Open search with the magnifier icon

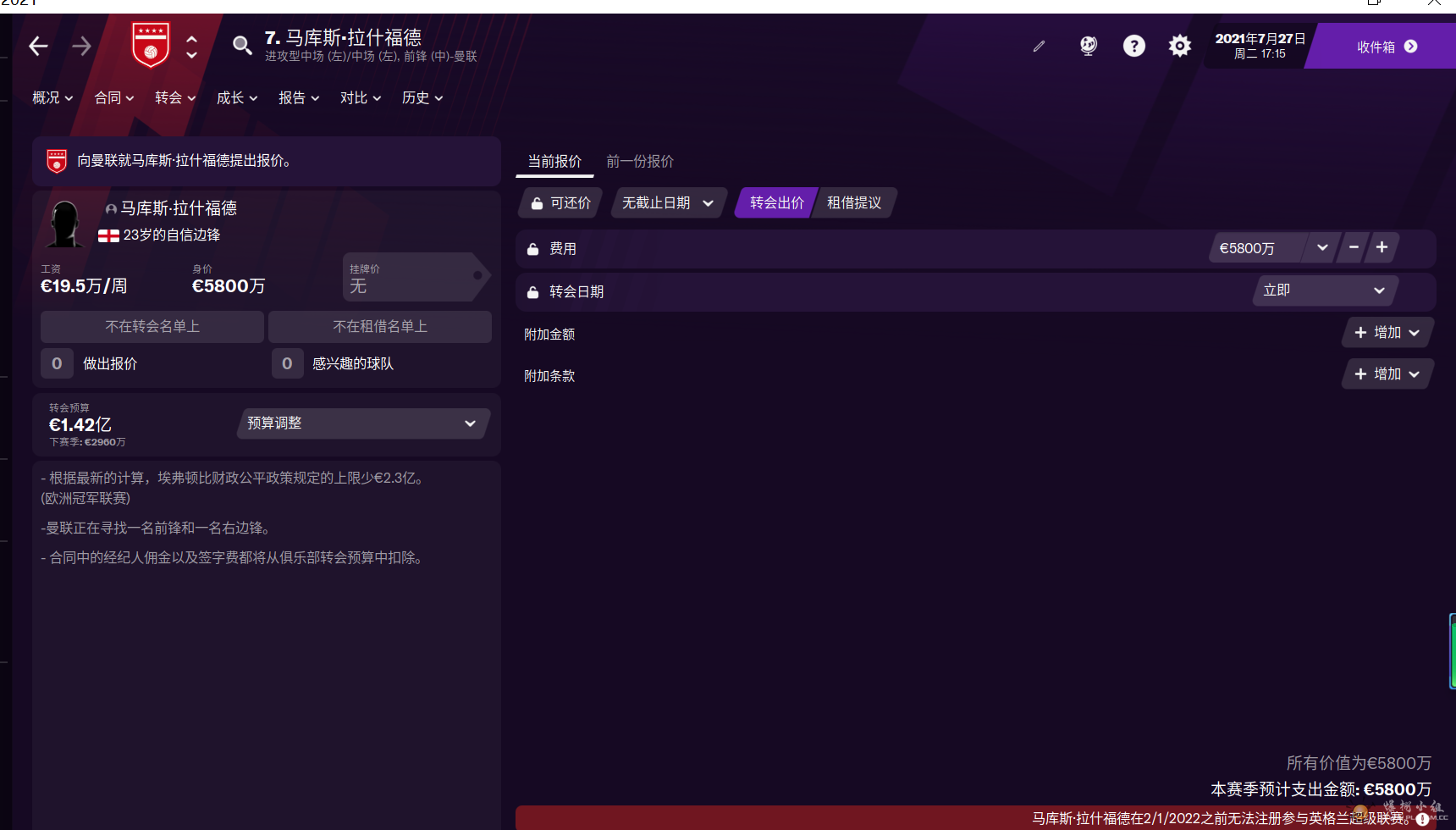click(x=242, y=45)
